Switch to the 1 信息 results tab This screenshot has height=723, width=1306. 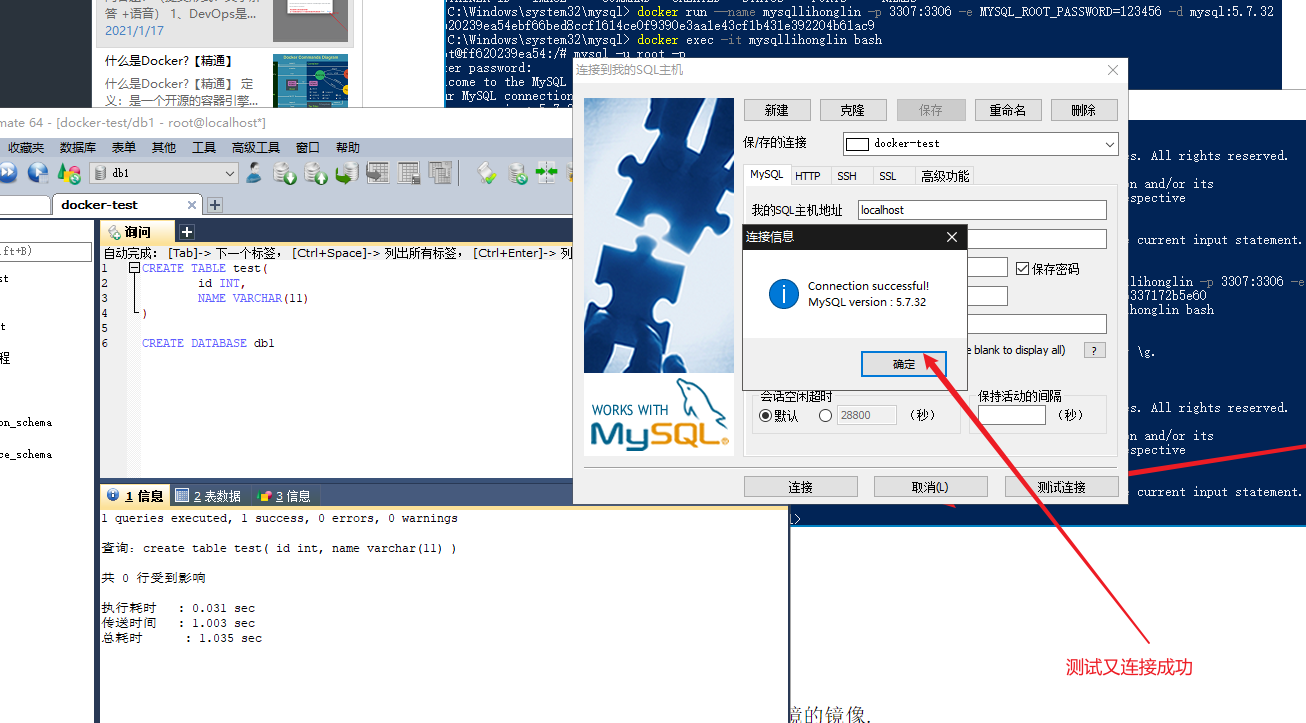(x=135, y=495)
